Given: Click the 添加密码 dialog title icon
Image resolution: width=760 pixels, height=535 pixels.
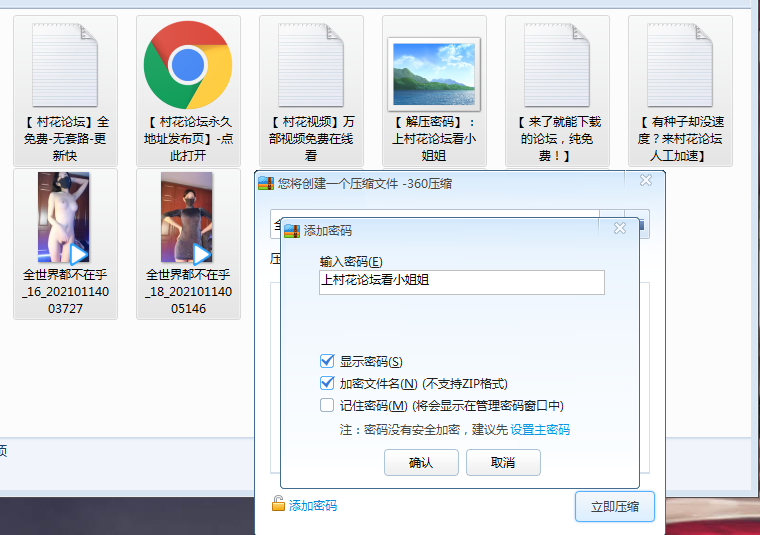Looking at the screenshot, I should click(292, 230).
